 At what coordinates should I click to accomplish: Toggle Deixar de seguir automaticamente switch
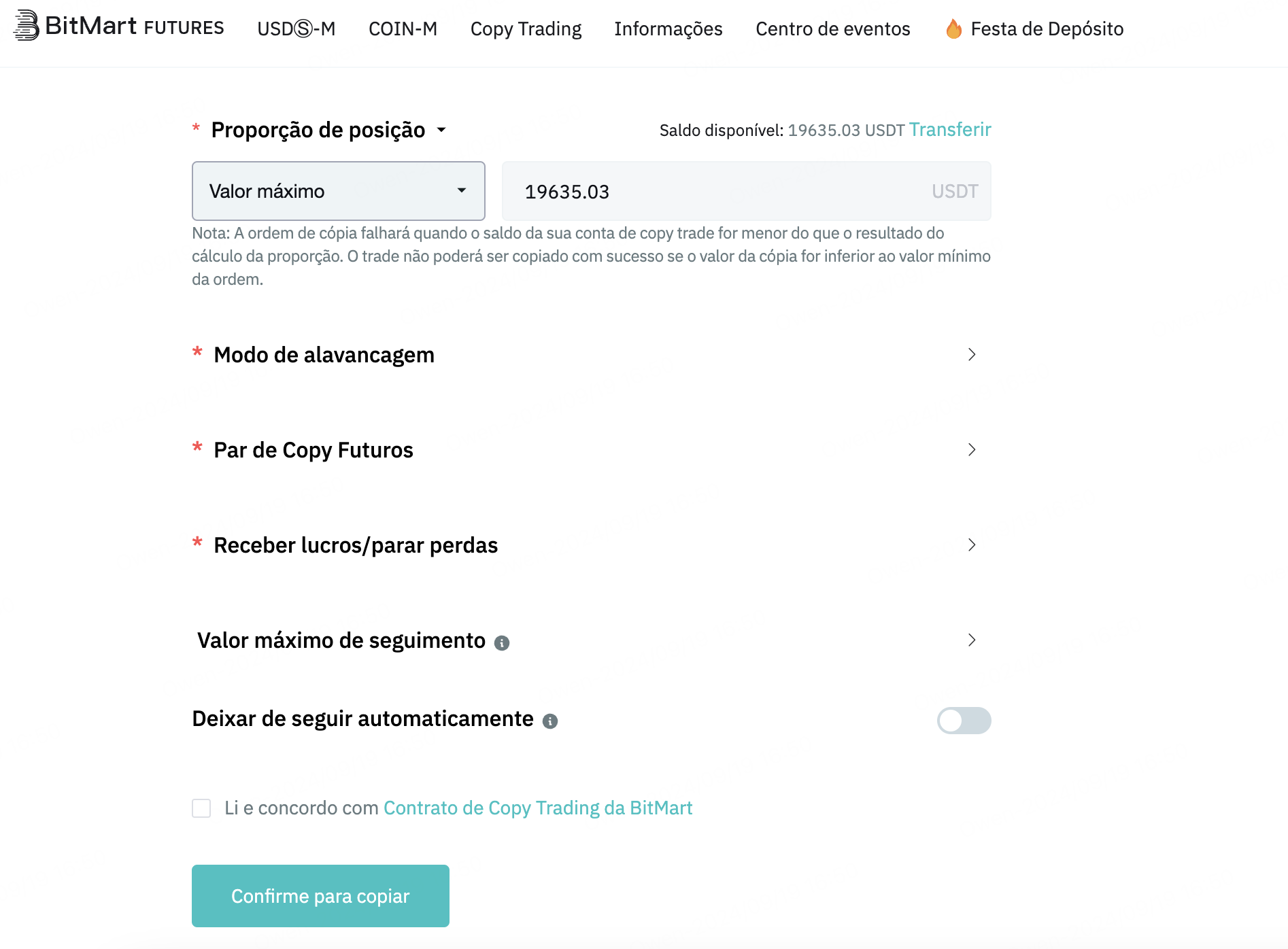tap(964, 720)
